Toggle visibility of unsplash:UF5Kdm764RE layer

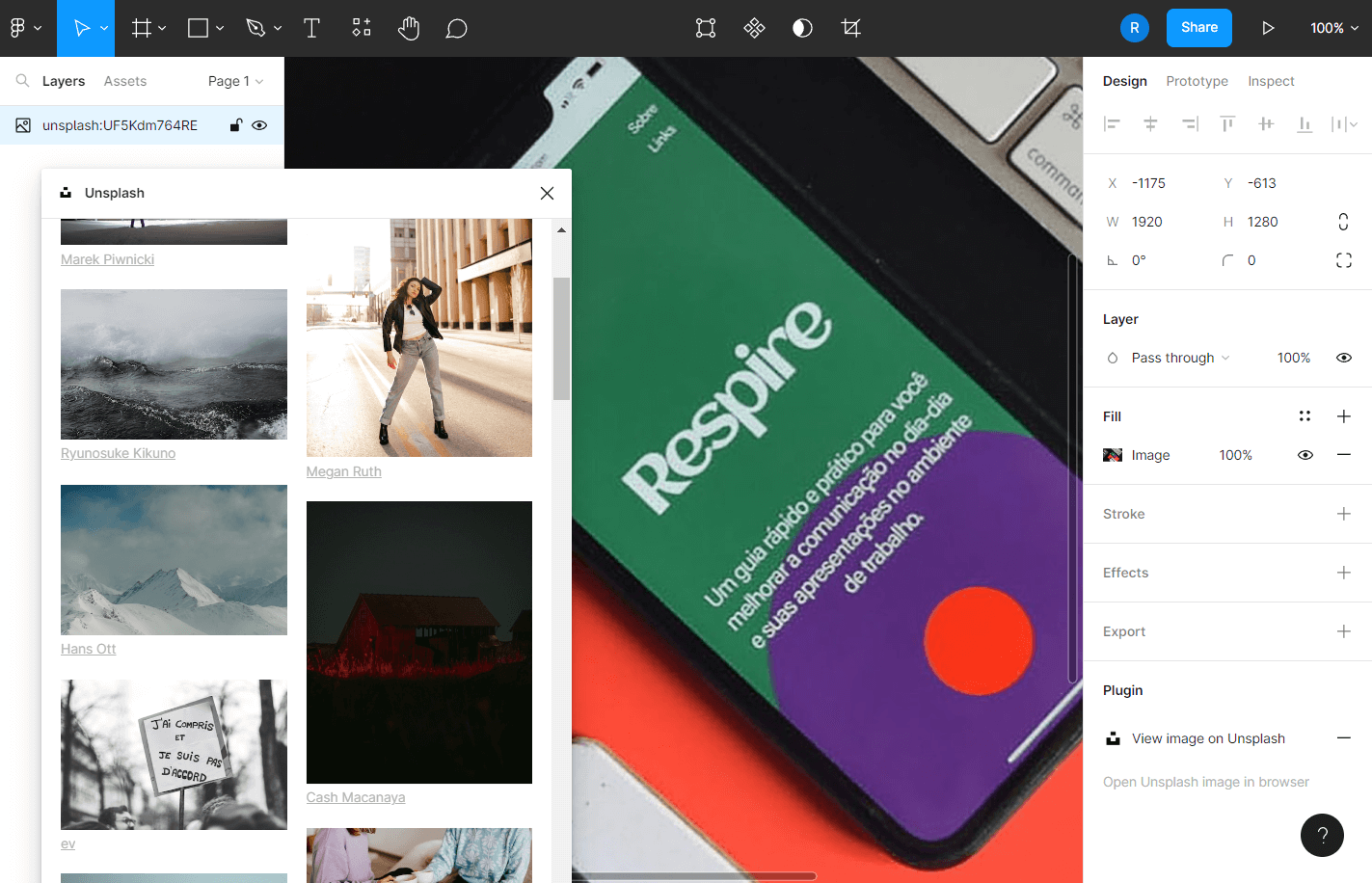[259, 125]
